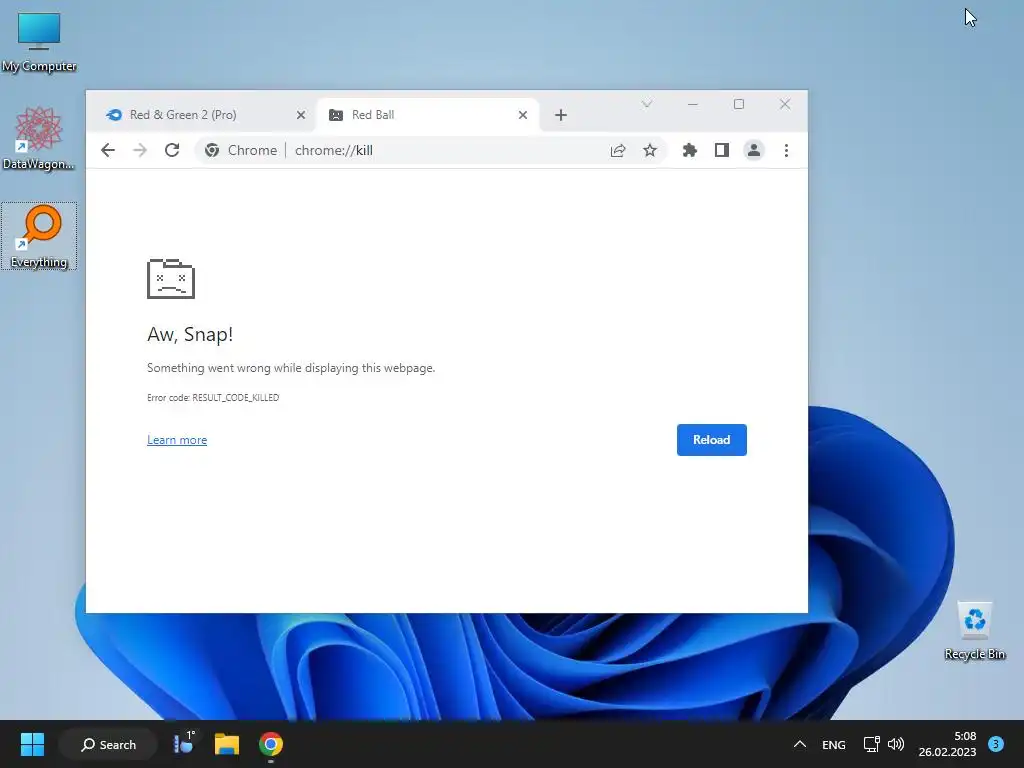
Task: Click the clock showing 5:08 26.02.2023
Action: click(947, 744)
